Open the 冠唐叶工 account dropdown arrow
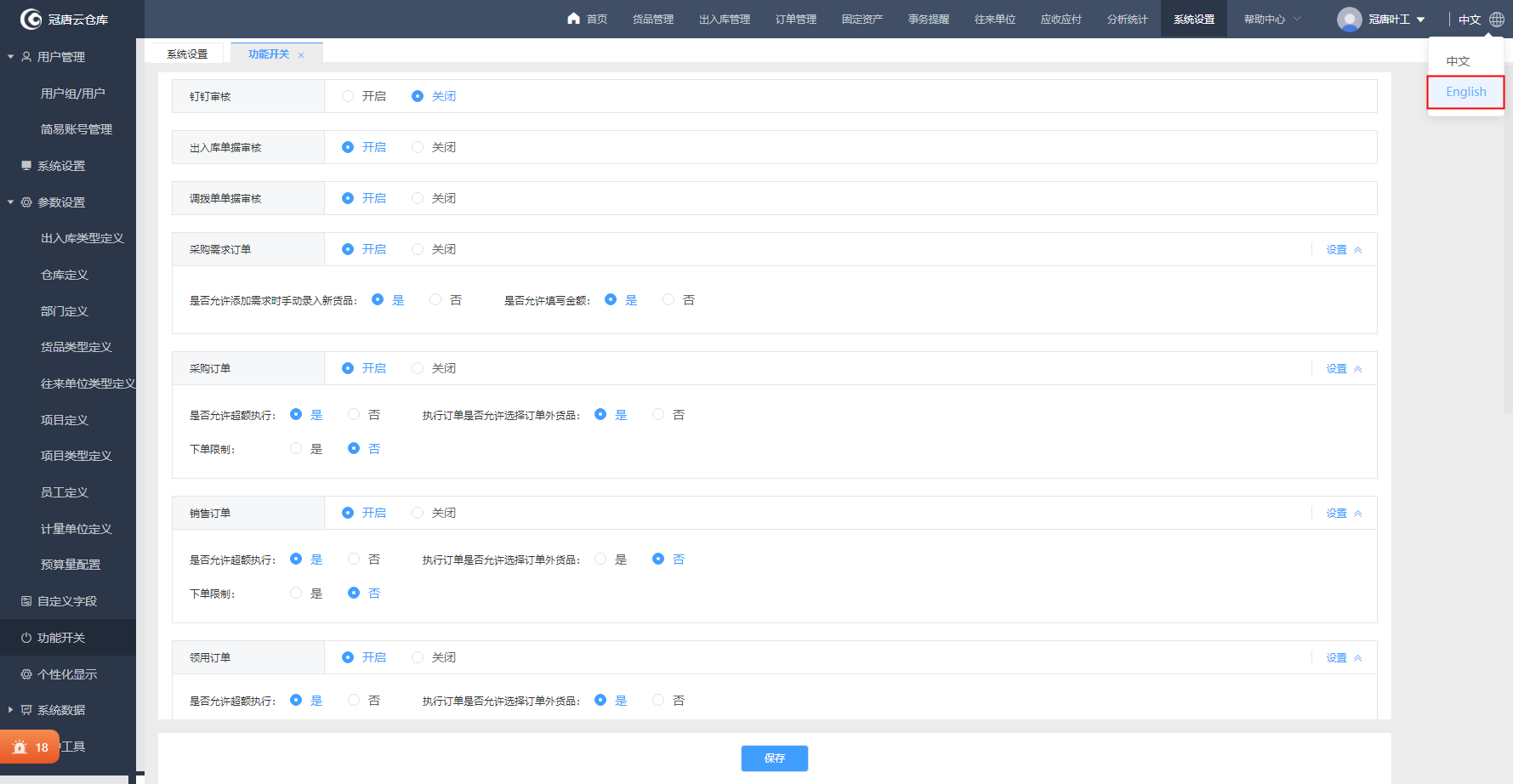 pyautogui.click(x=1420, y=20)
